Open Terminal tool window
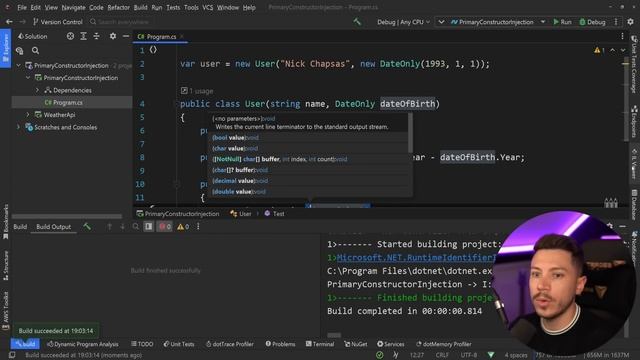The height and width of the screenshot is (360, 640). 320,344
